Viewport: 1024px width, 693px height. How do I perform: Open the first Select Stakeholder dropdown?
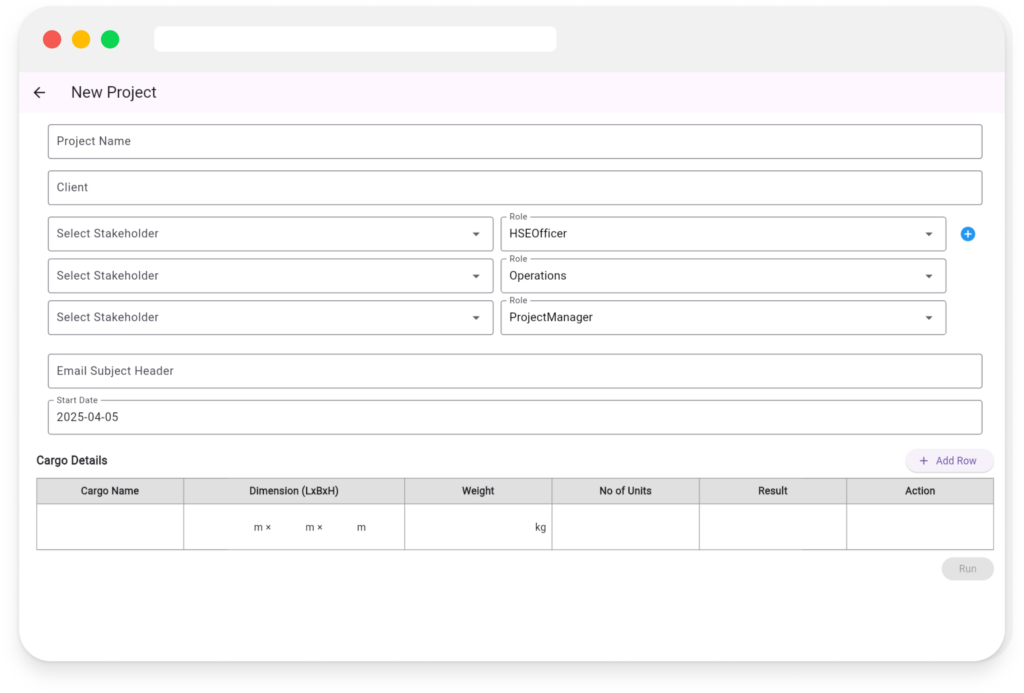pos(270,234)
